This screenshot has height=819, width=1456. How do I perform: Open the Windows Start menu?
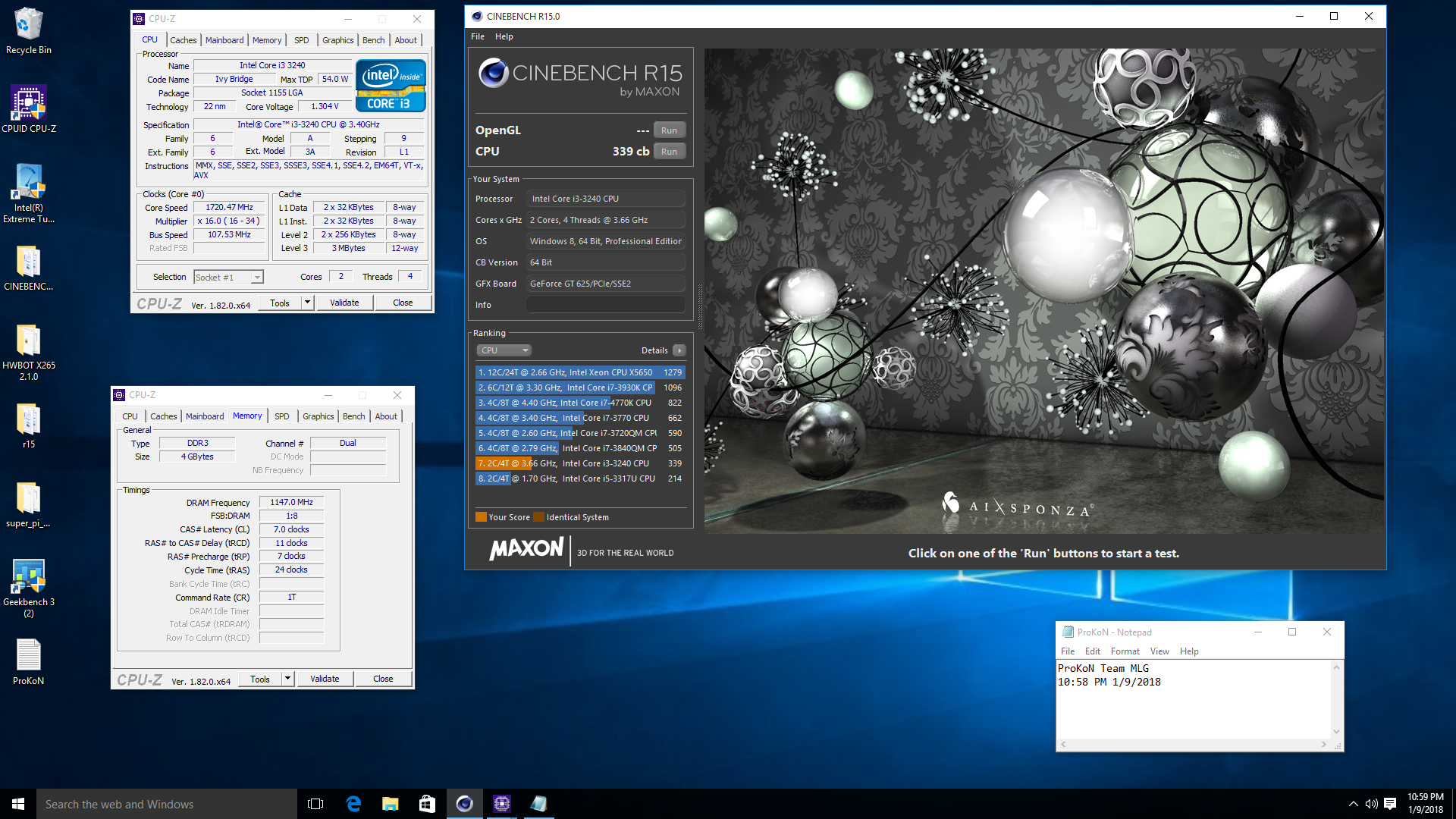click(18, 804)
